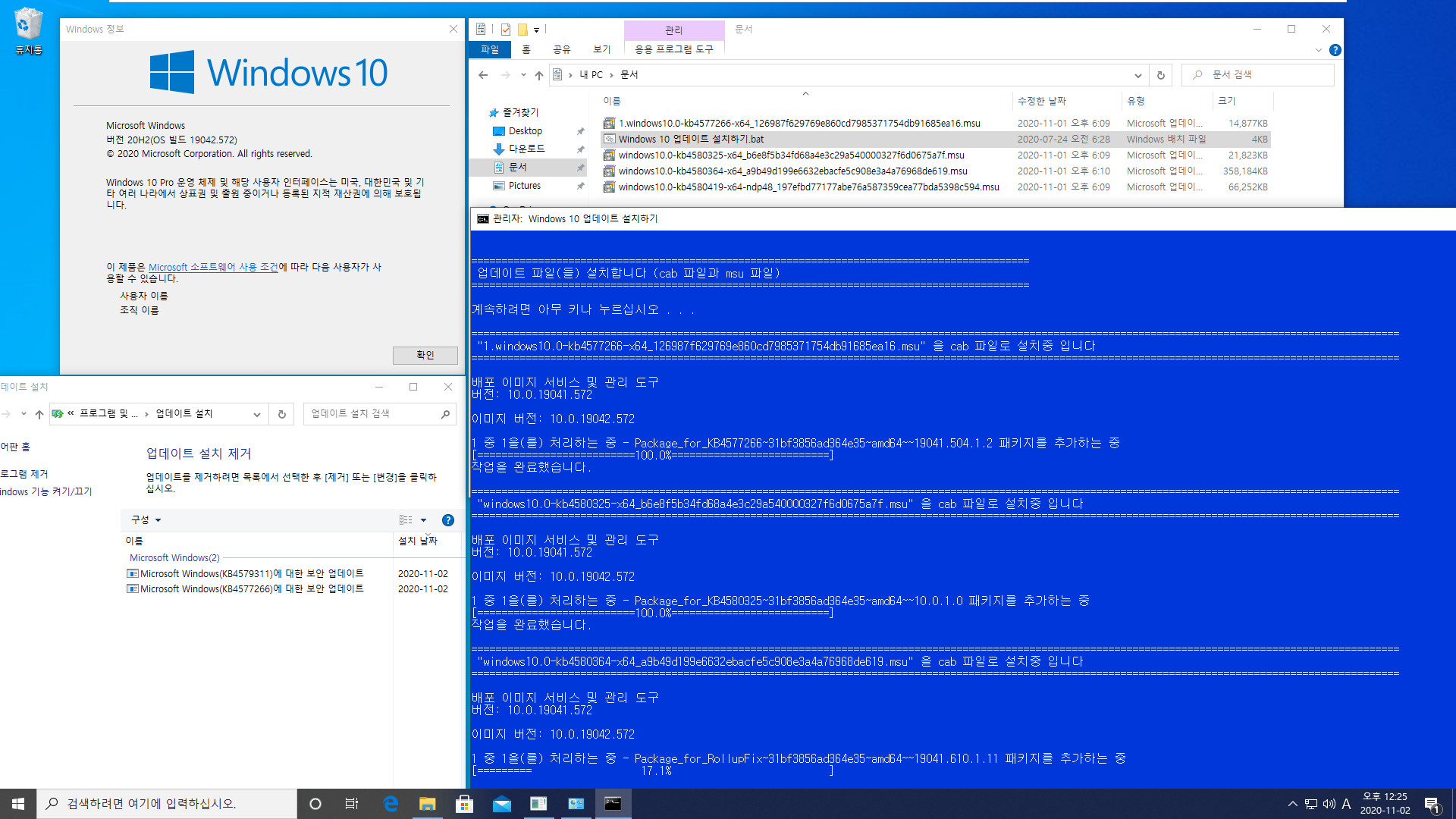
Task: Open 구성 dropdown in 업데이트 설치 window
Action: coord(146,520)
